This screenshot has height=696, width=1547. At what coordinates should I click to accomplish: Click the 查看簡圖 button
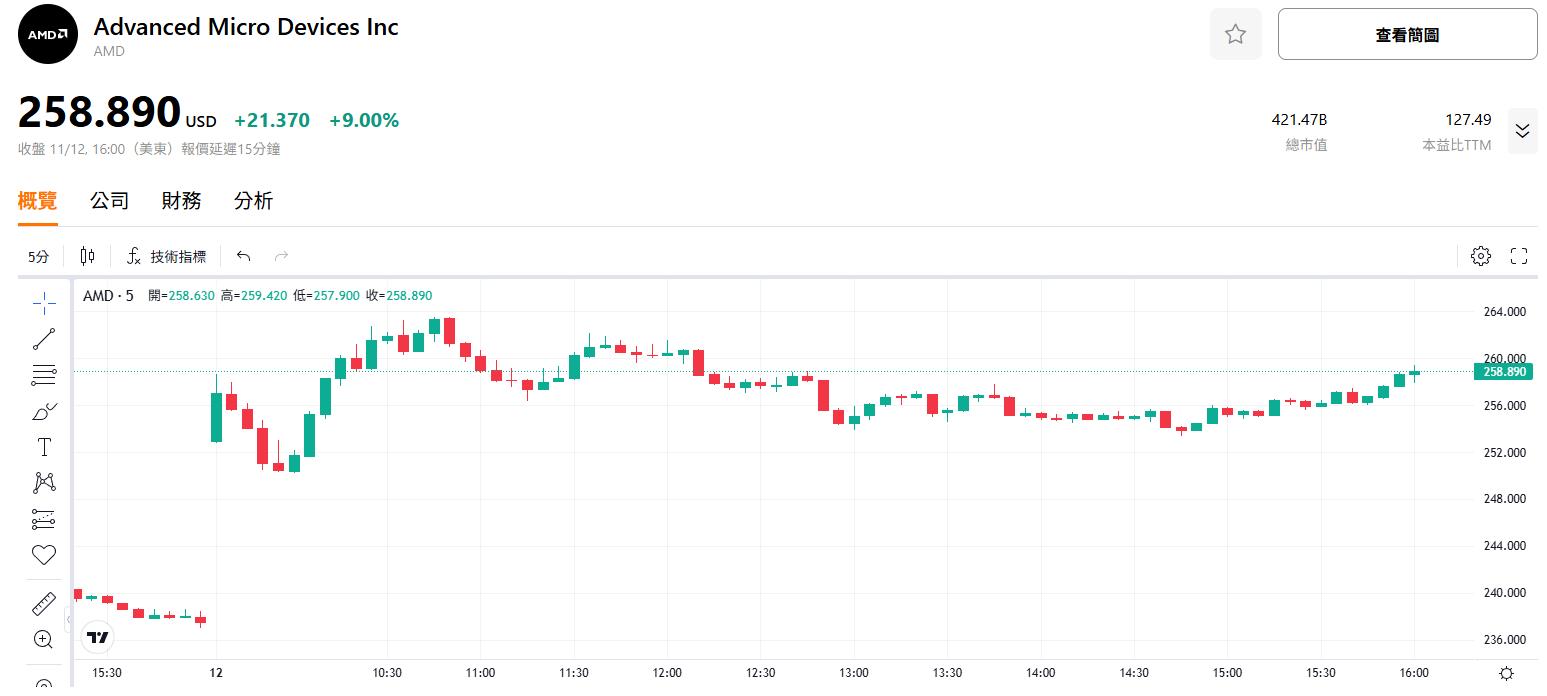(1407, 35)
